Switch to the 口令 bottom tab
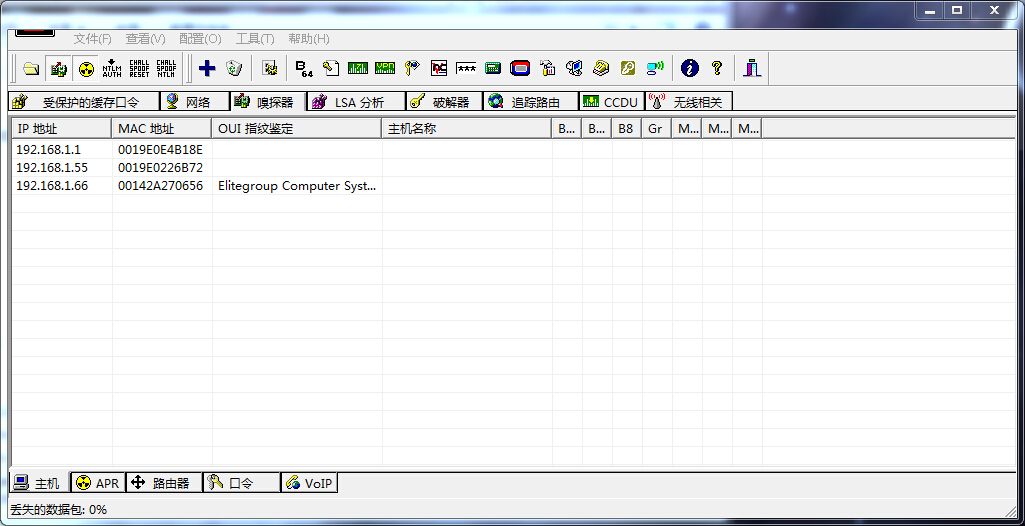The height and width of the screenshot is (526, 1025). [x=241, y=484]
